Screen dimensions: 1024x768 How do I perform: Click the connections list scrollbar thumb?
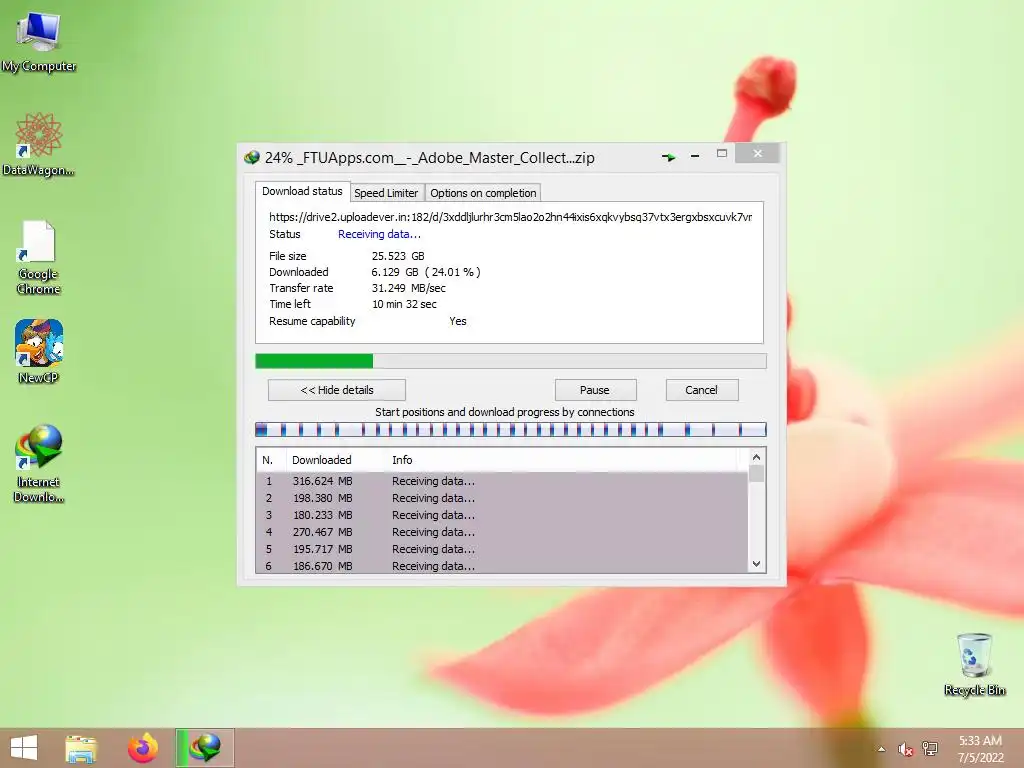pos(756,473)
